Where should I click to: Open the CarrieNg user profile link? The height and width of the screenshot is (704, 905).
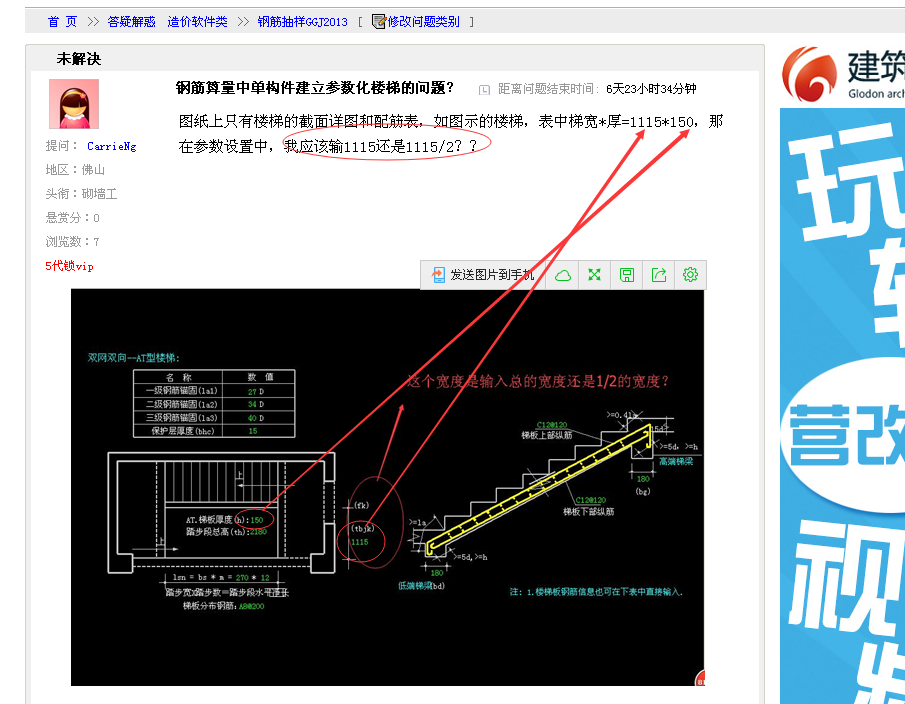(x=111, y=146)
